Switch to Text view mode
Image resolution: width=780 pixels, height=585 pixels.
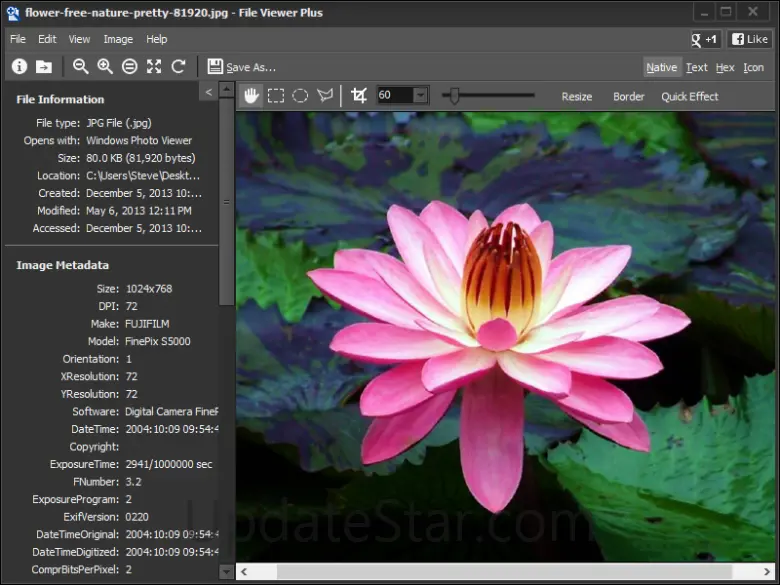tap(697, 67)
